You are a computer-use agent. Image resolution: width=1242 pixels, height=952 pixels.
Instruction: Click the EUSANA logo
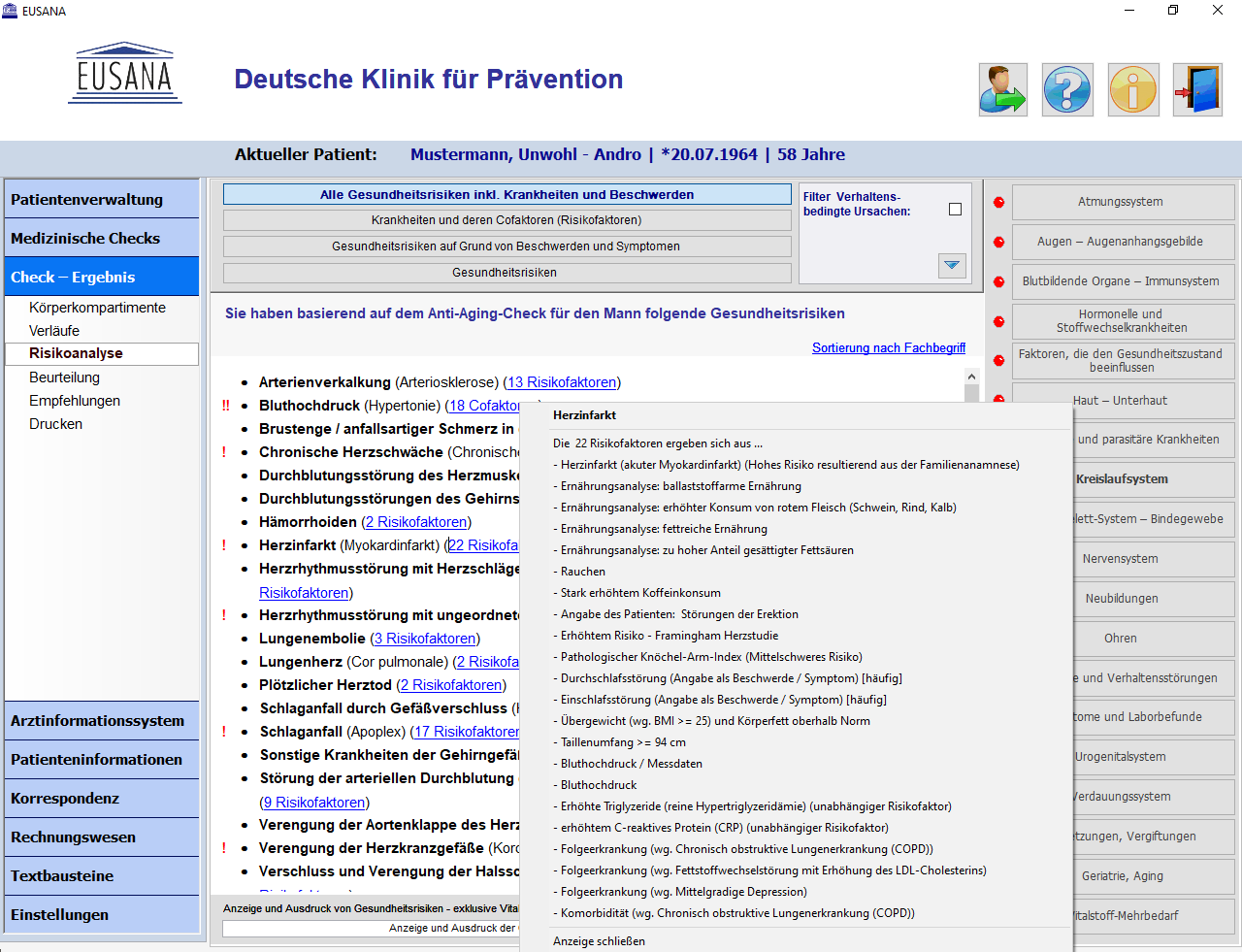(x=125, y=74)
